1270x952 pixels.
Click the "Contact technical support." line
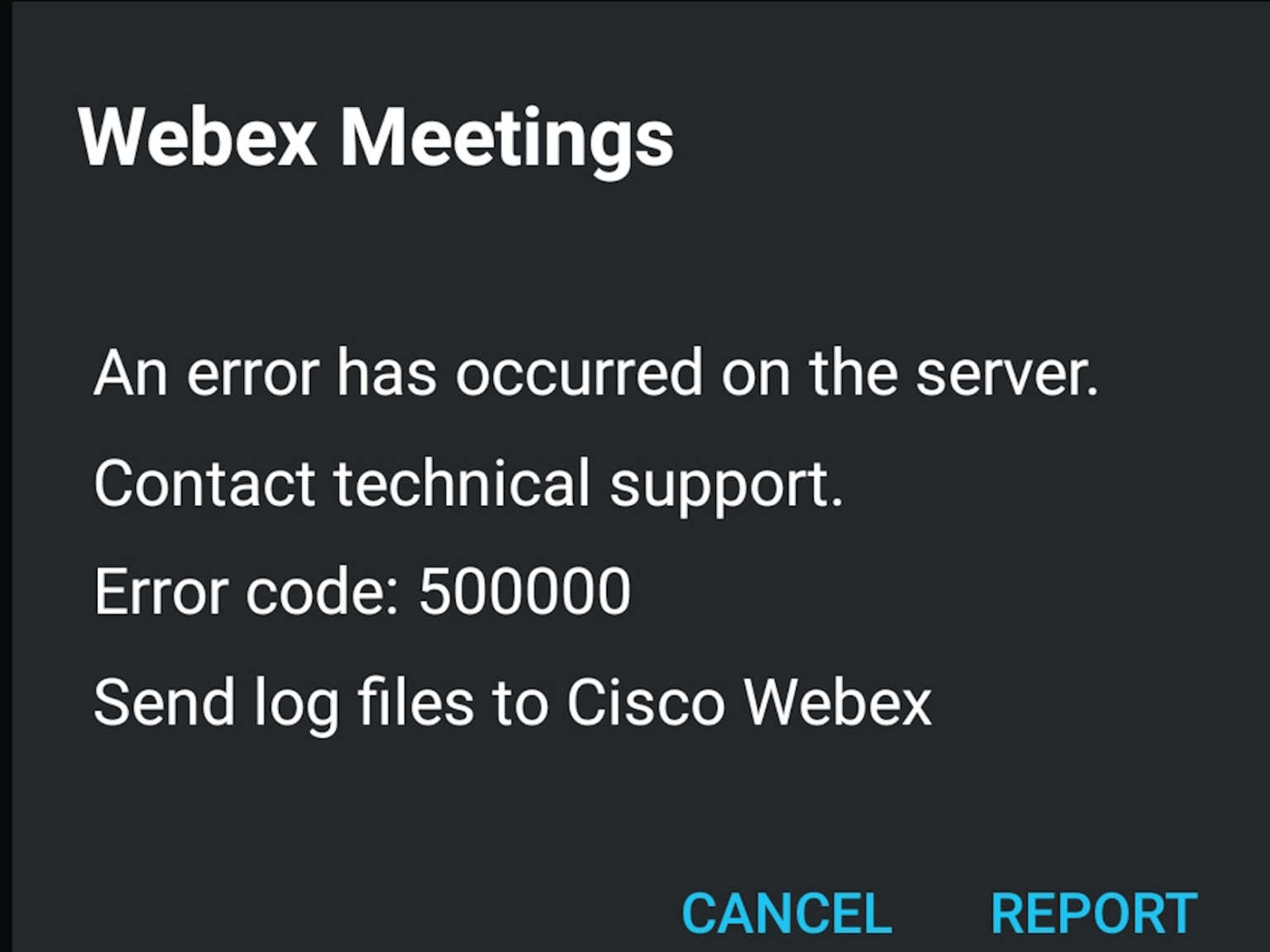point(468,483)
